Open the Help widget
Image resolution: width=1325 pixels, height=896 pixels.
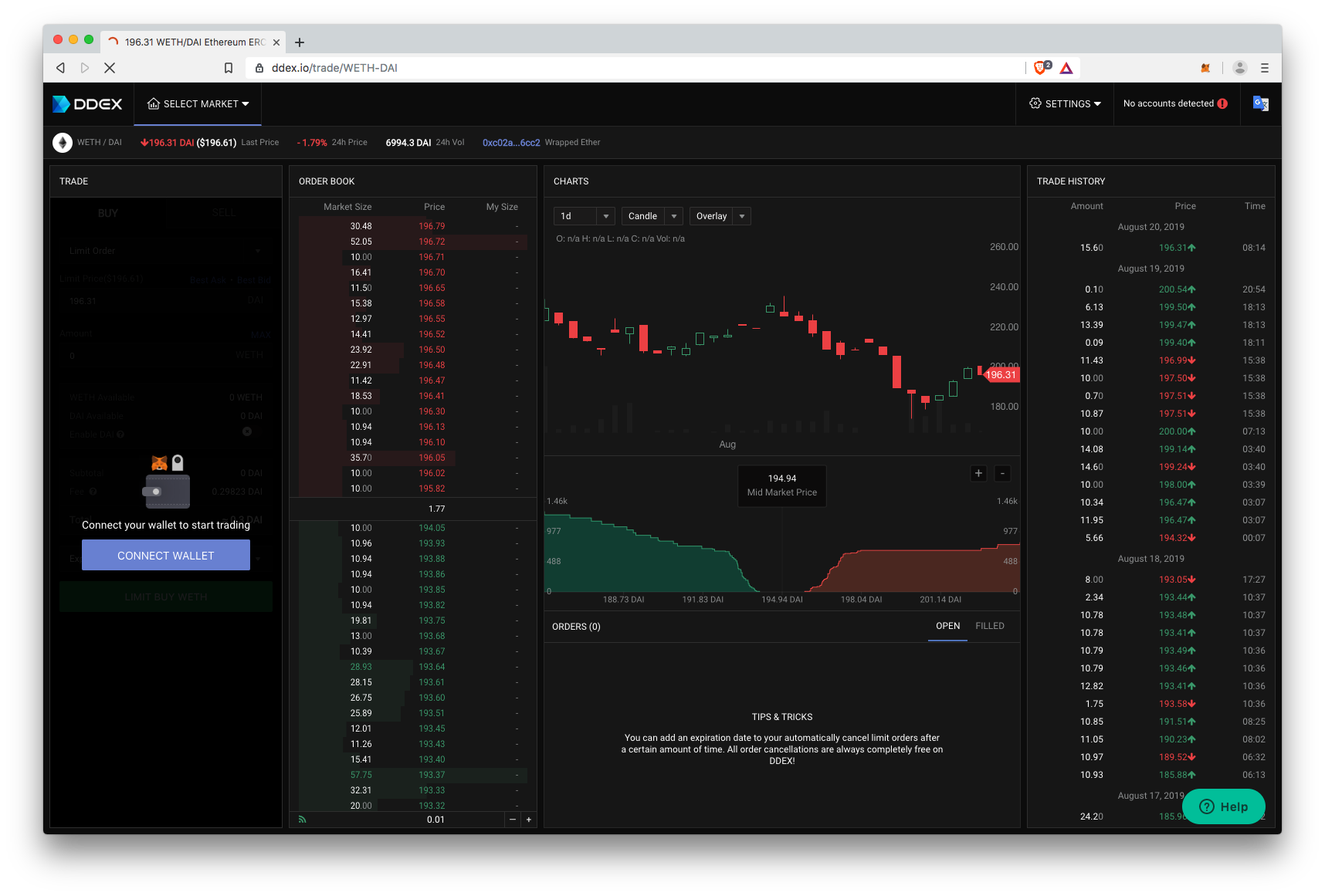click(1223, 806)
